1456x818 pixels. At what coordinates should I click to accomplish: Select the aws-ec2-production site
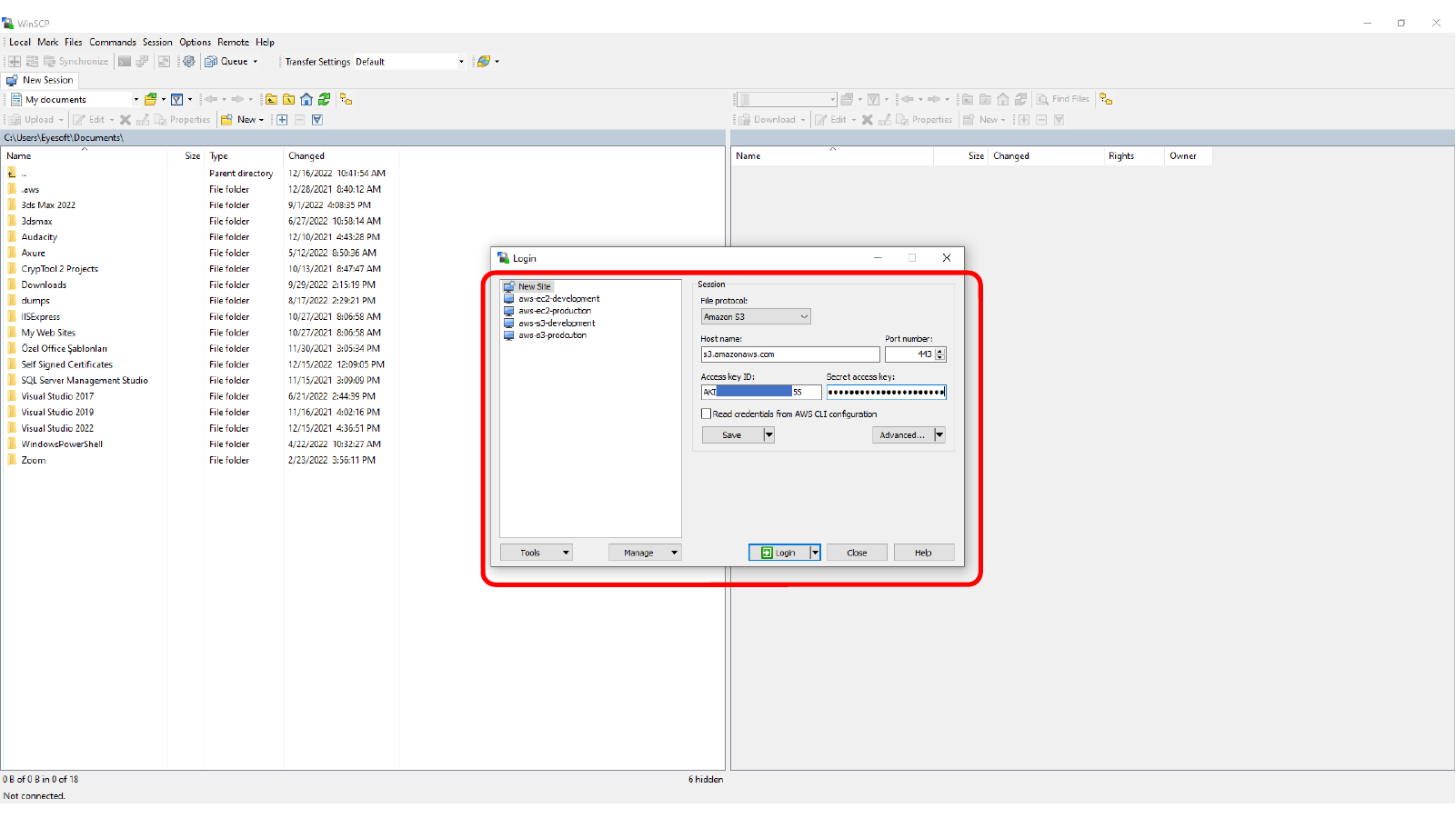tap(554, 311)
